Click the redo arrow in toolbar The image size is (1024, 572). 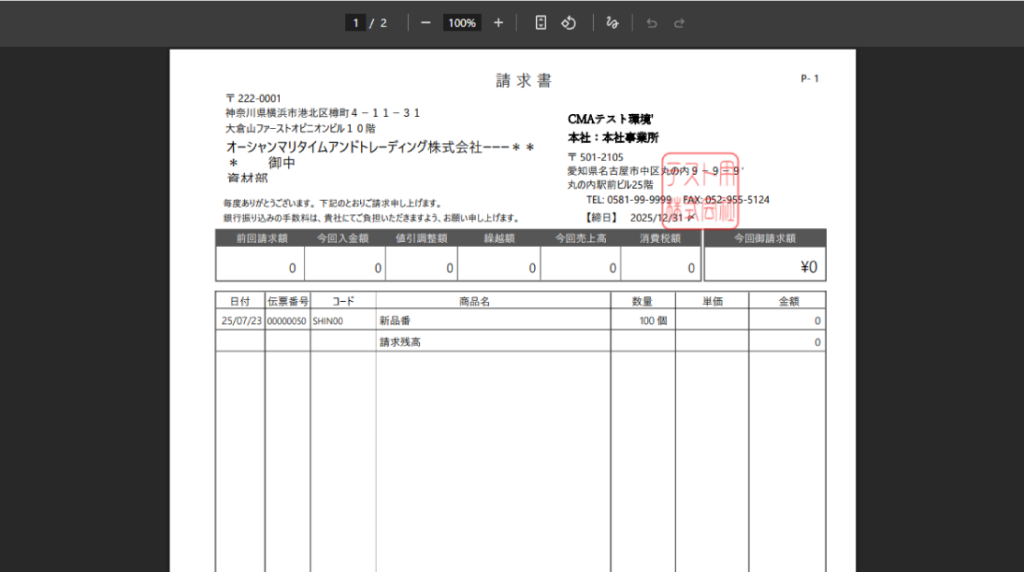[679, 23]
